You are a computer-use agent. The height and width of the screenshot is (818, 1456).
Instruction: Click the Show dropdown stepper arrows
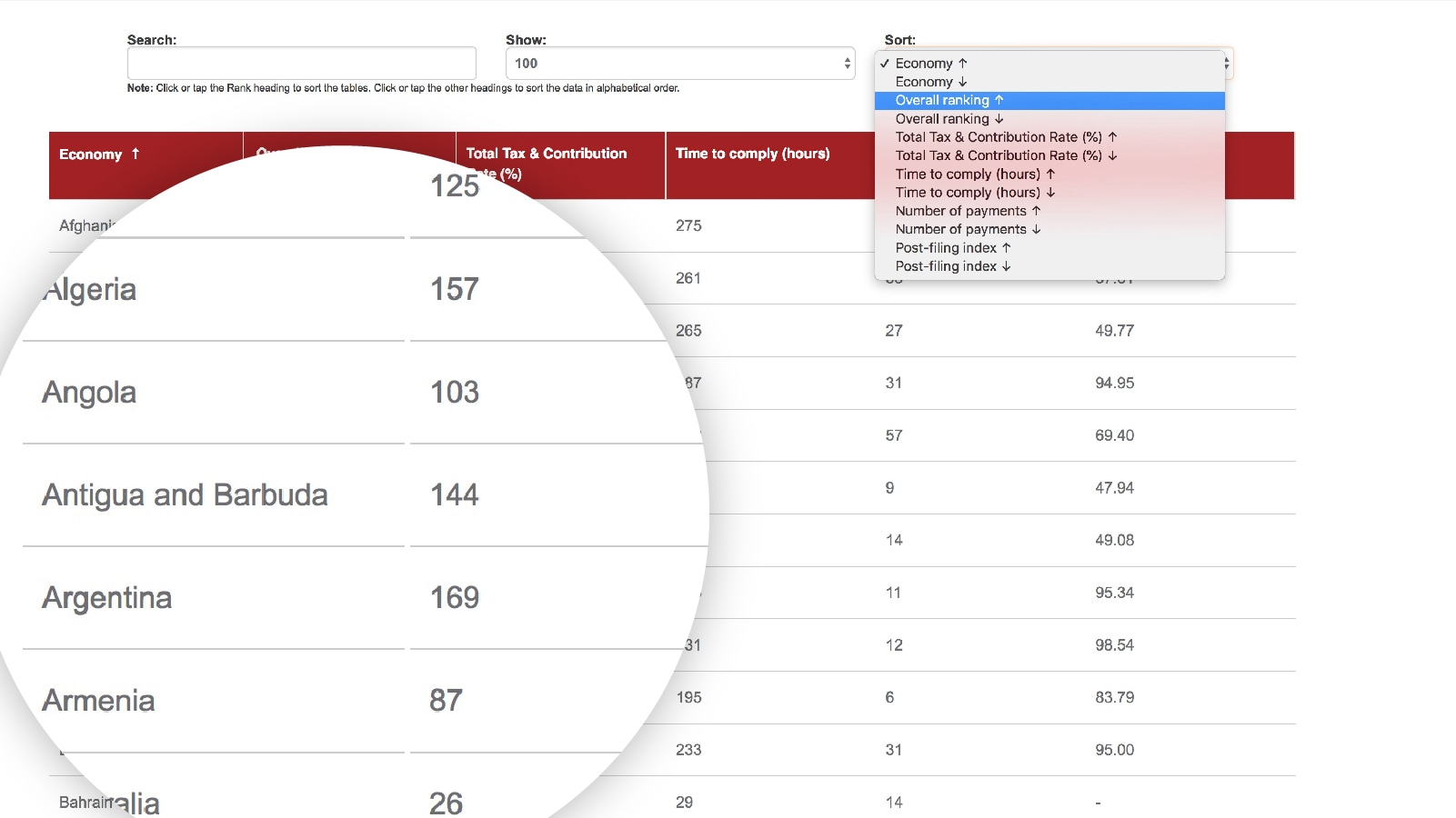[x=848, y=64]
